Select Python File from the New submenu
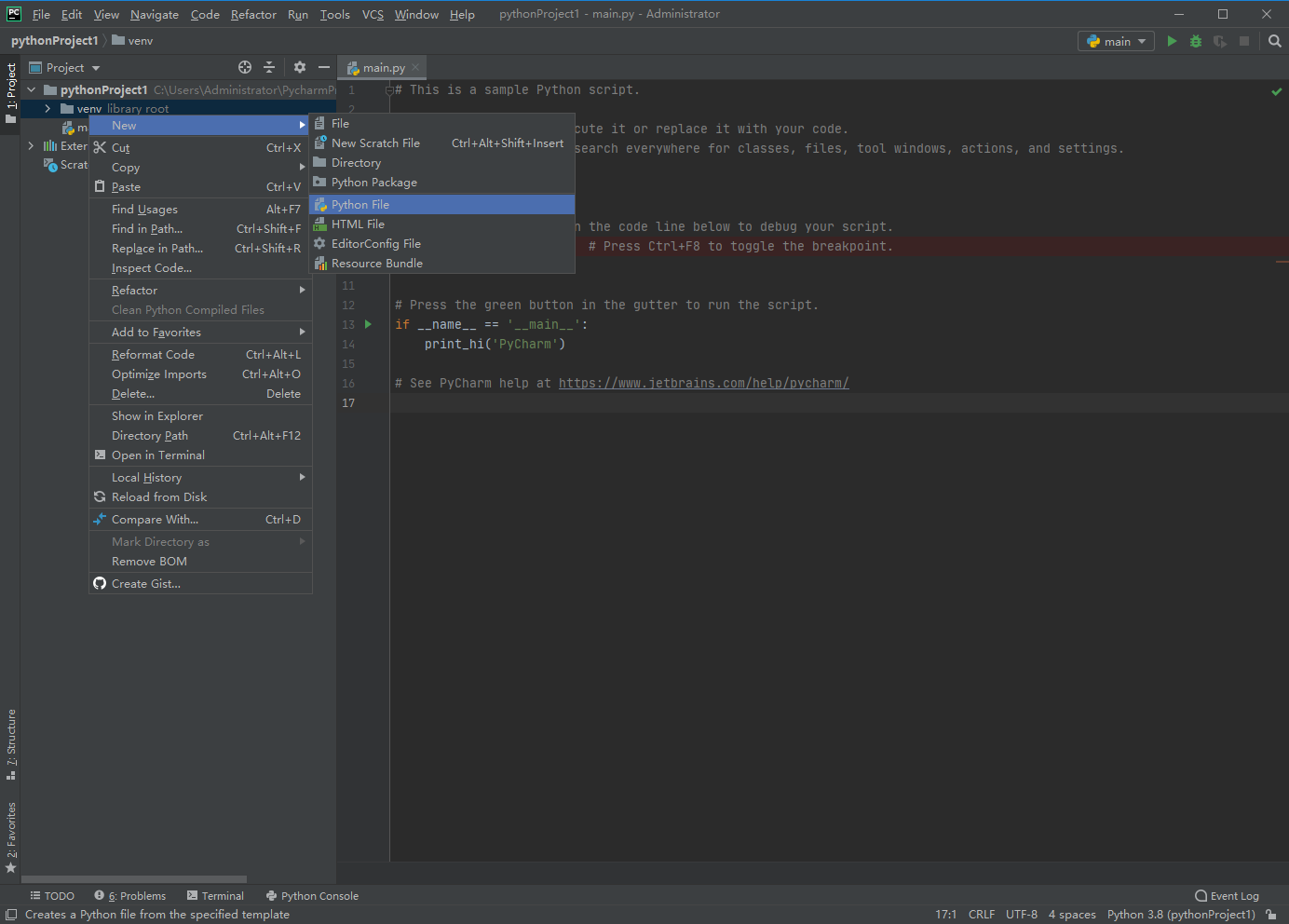 (x=363, y=204)
